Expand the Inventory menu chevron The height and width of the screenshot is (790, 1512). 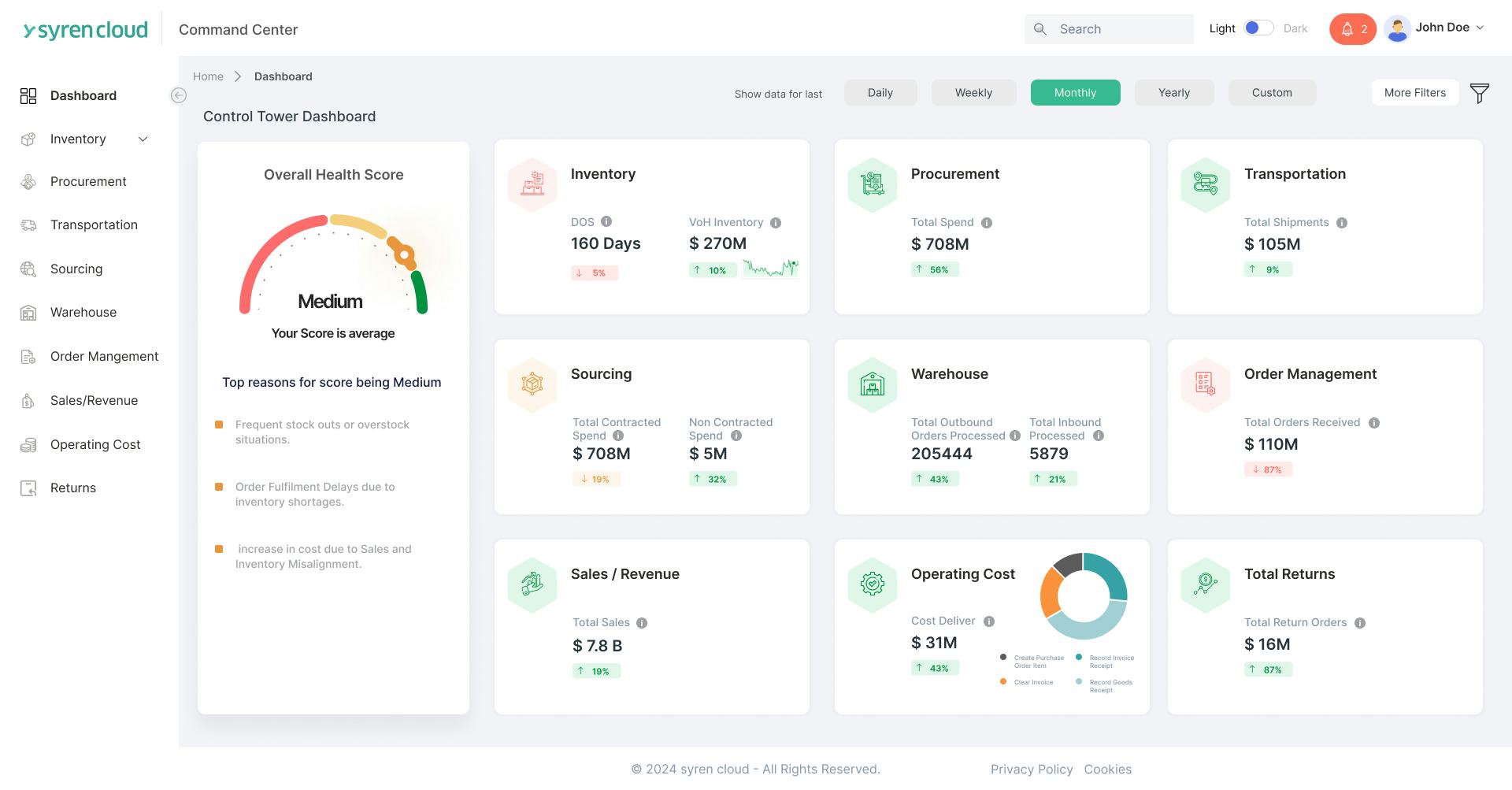coord(143,139)
